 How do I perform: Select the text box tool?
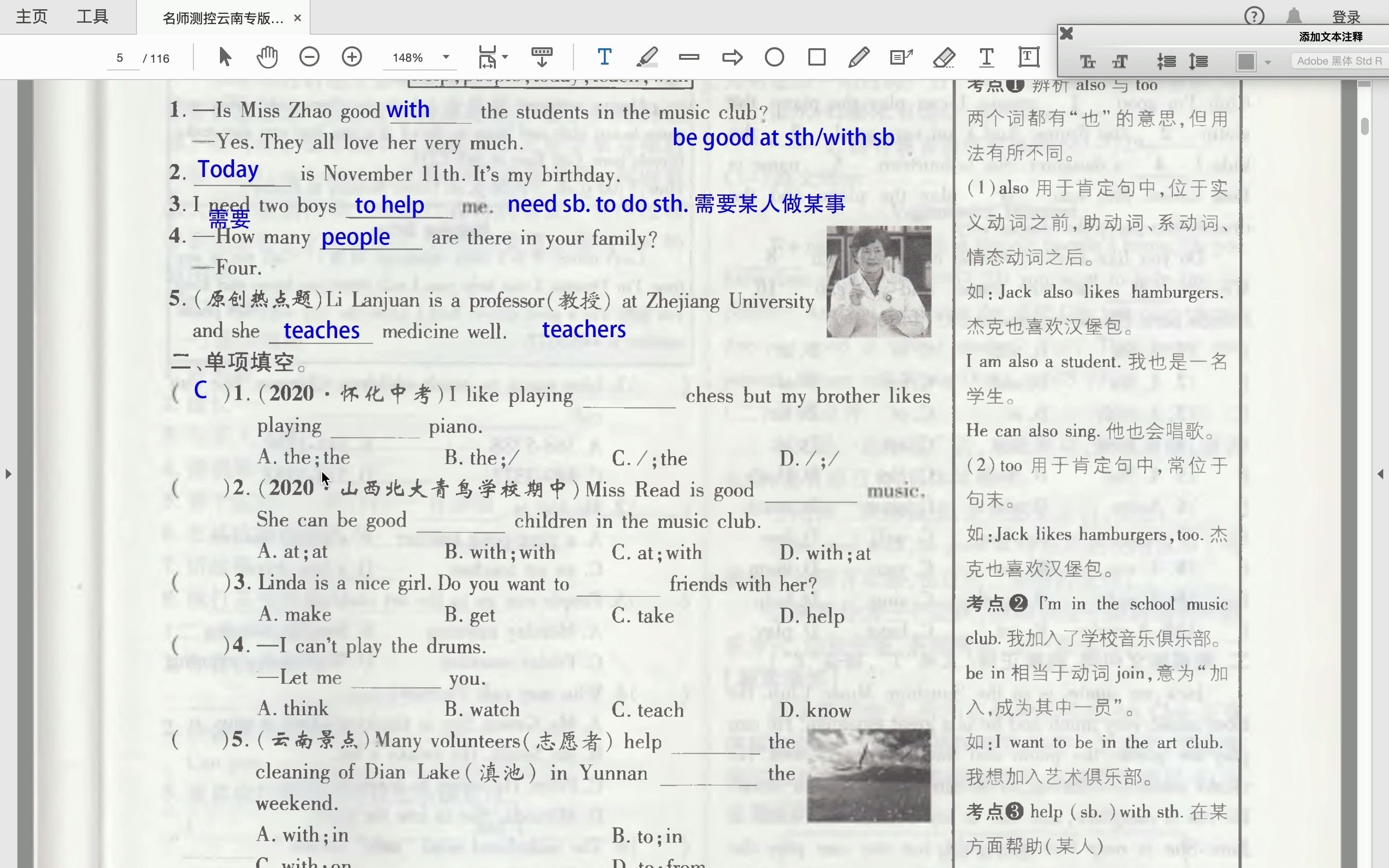tap(1029, 57)
